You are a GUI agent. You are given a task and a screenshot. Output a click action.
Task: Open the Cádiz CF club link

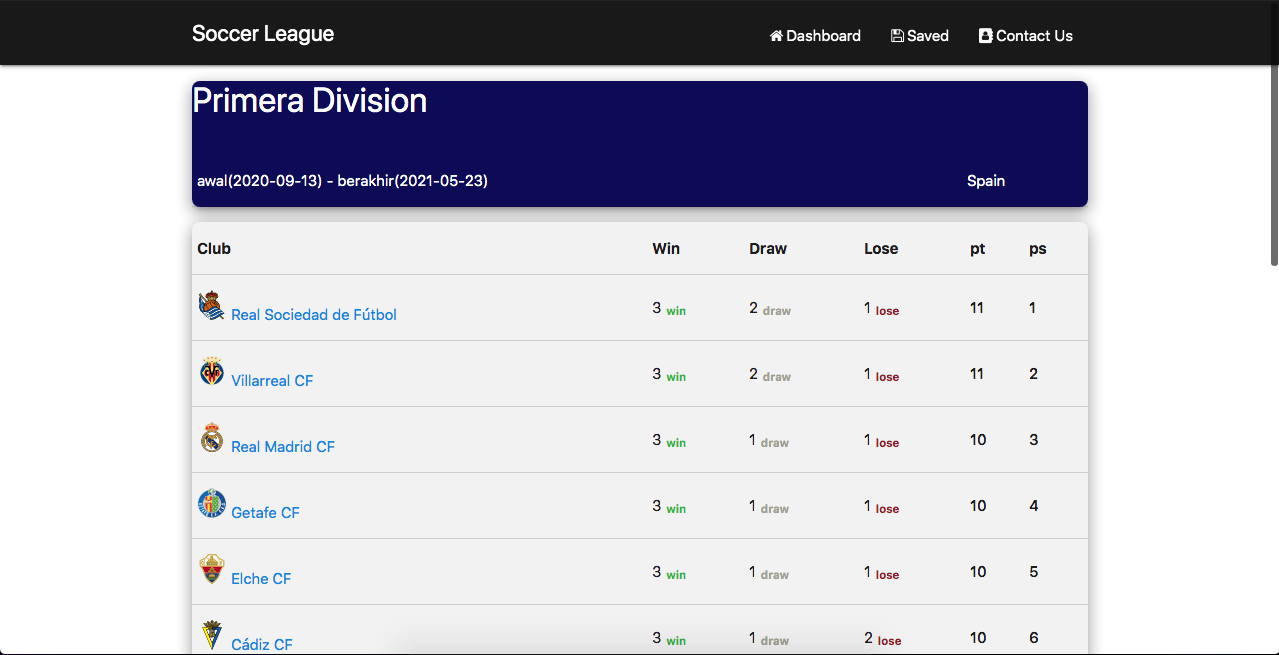coord(262,645)
